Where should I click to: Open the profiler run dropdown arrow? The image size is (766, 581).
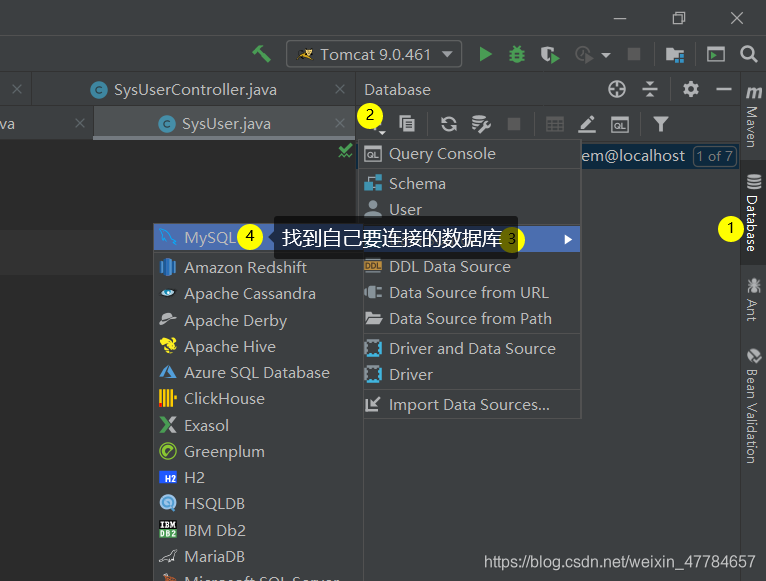pos(606,55)
